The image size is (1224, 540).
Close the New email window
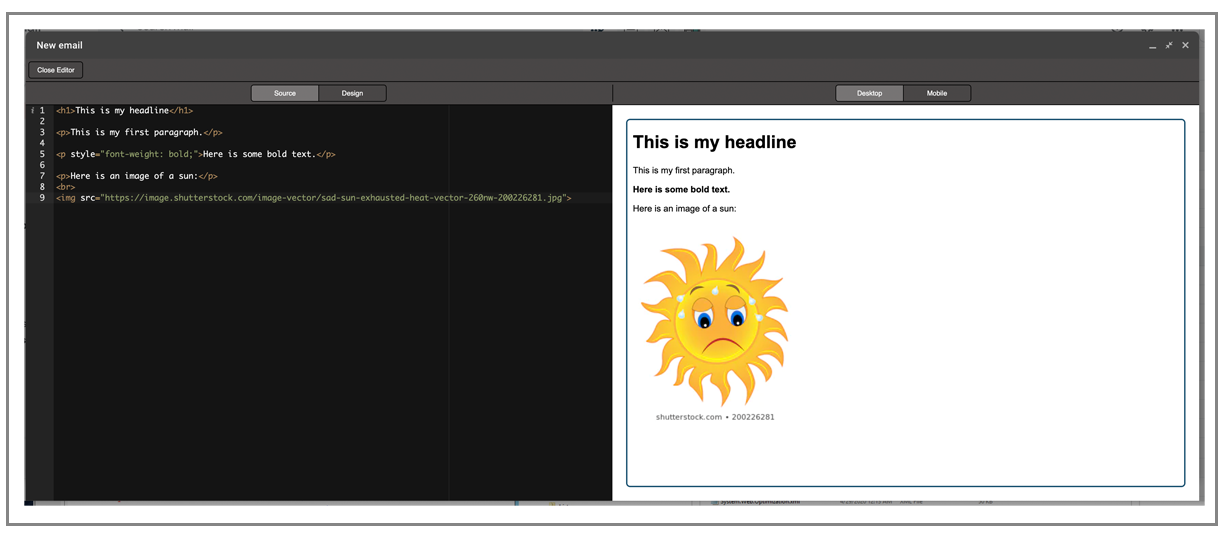coord(1185,45)
